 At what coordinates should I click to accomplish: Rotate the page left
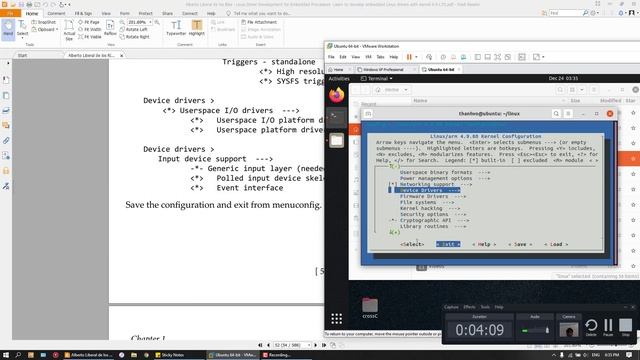tap(134, 29)
